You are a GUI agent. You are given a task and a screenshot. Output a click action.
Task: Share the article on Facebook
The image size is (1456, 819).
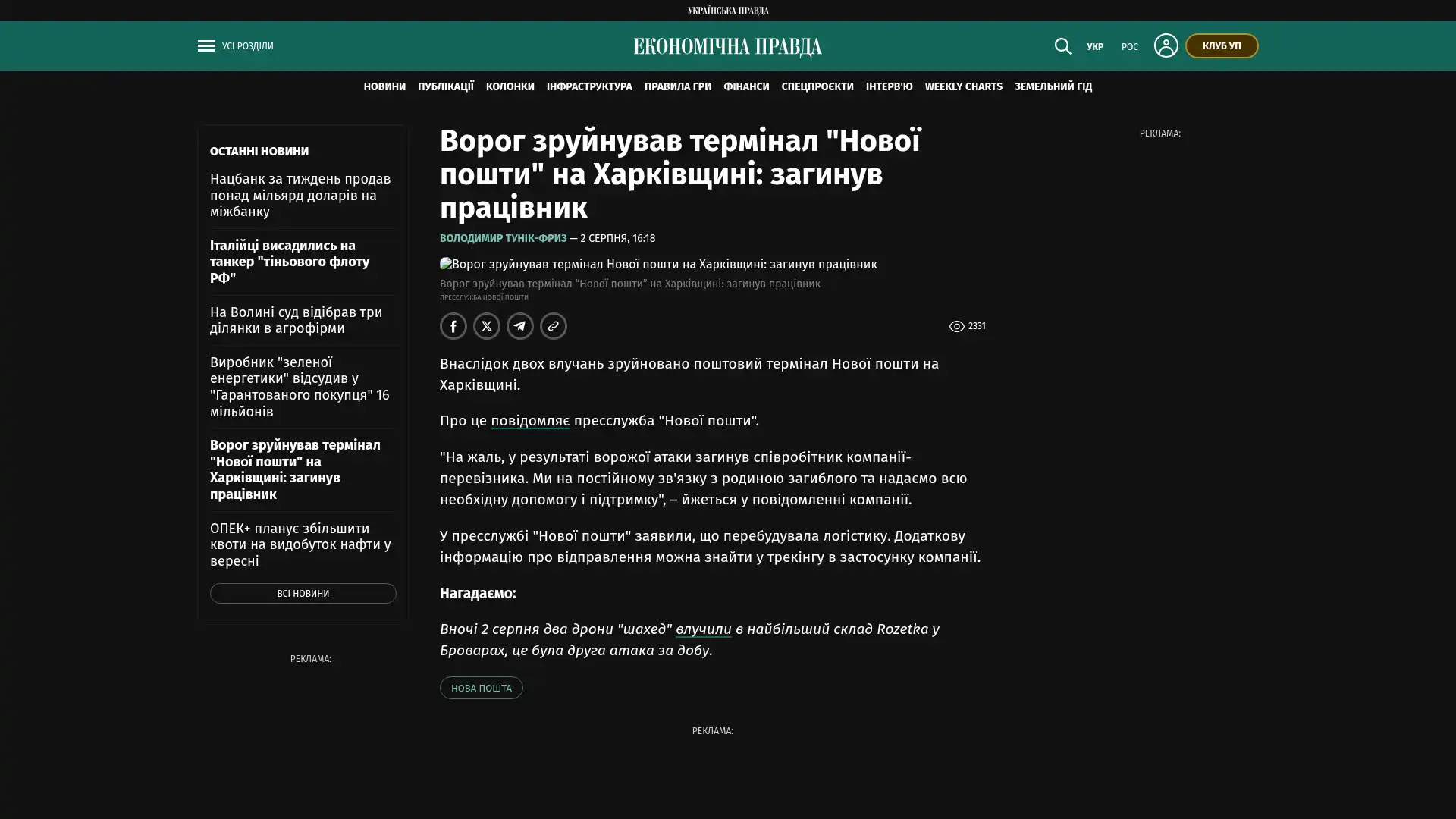[x=453, y=326]
